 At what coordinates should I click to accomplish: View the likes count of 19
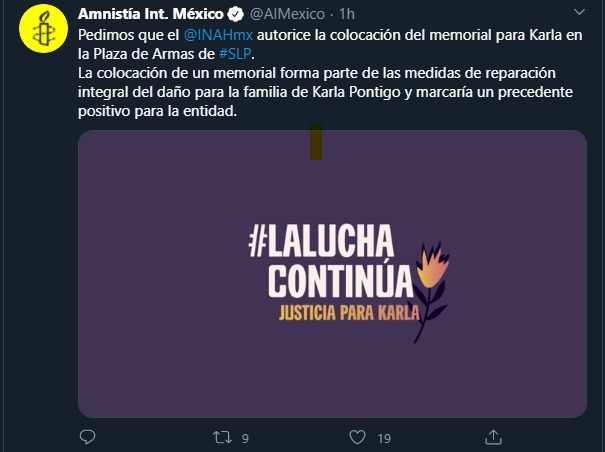384,438
